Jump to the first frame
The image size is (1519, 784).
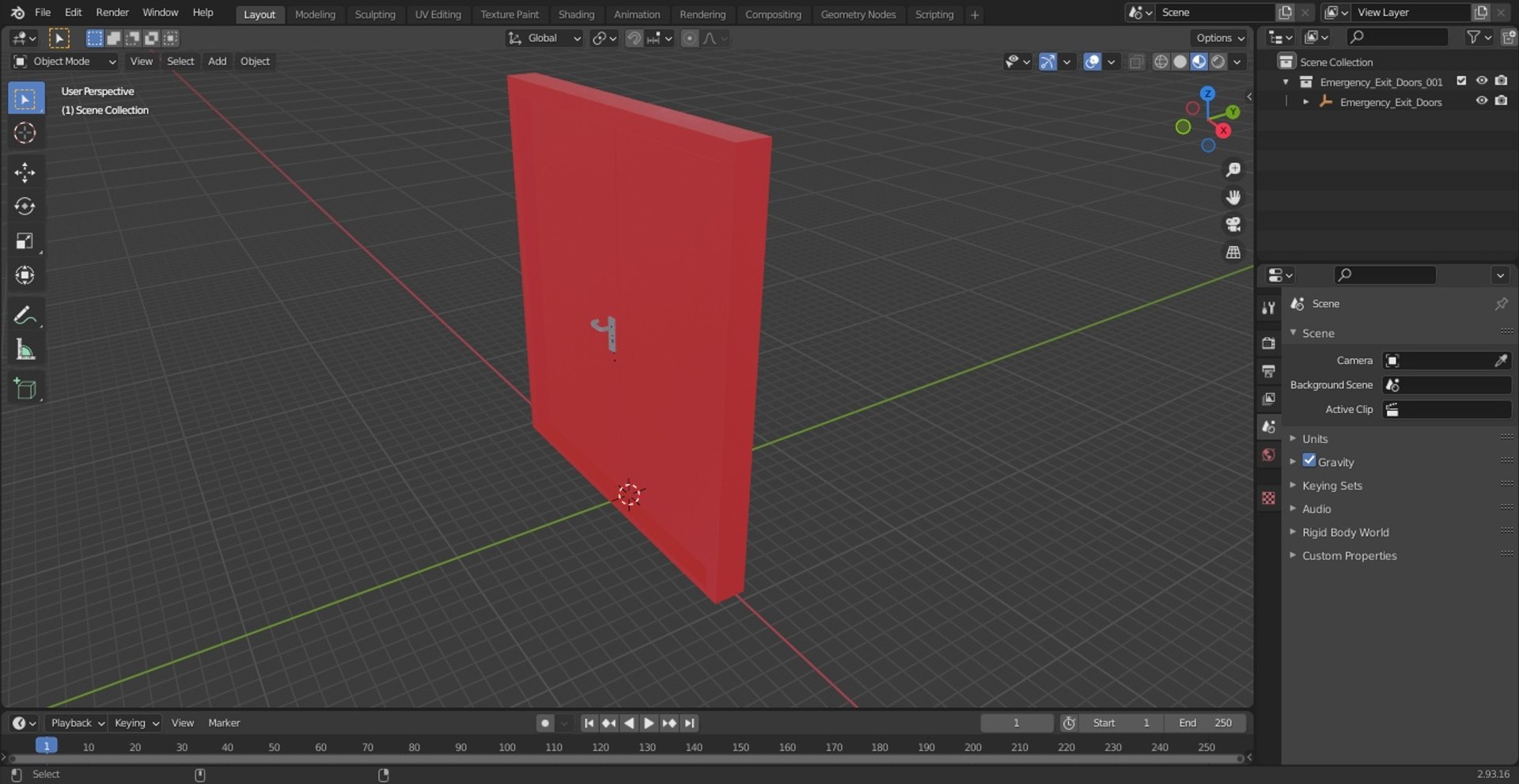point(589,723)
